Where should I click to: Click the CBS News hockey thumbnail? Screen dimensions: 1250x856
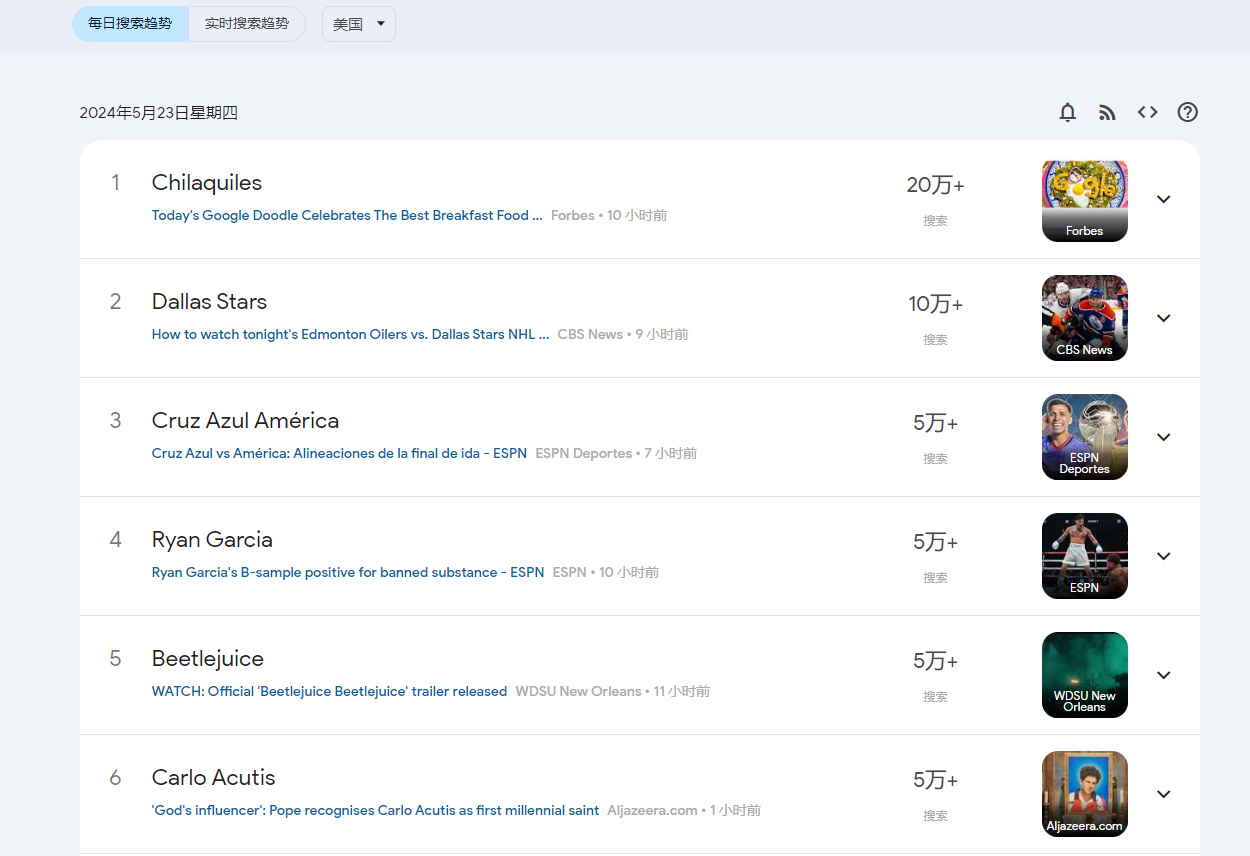1084,318
